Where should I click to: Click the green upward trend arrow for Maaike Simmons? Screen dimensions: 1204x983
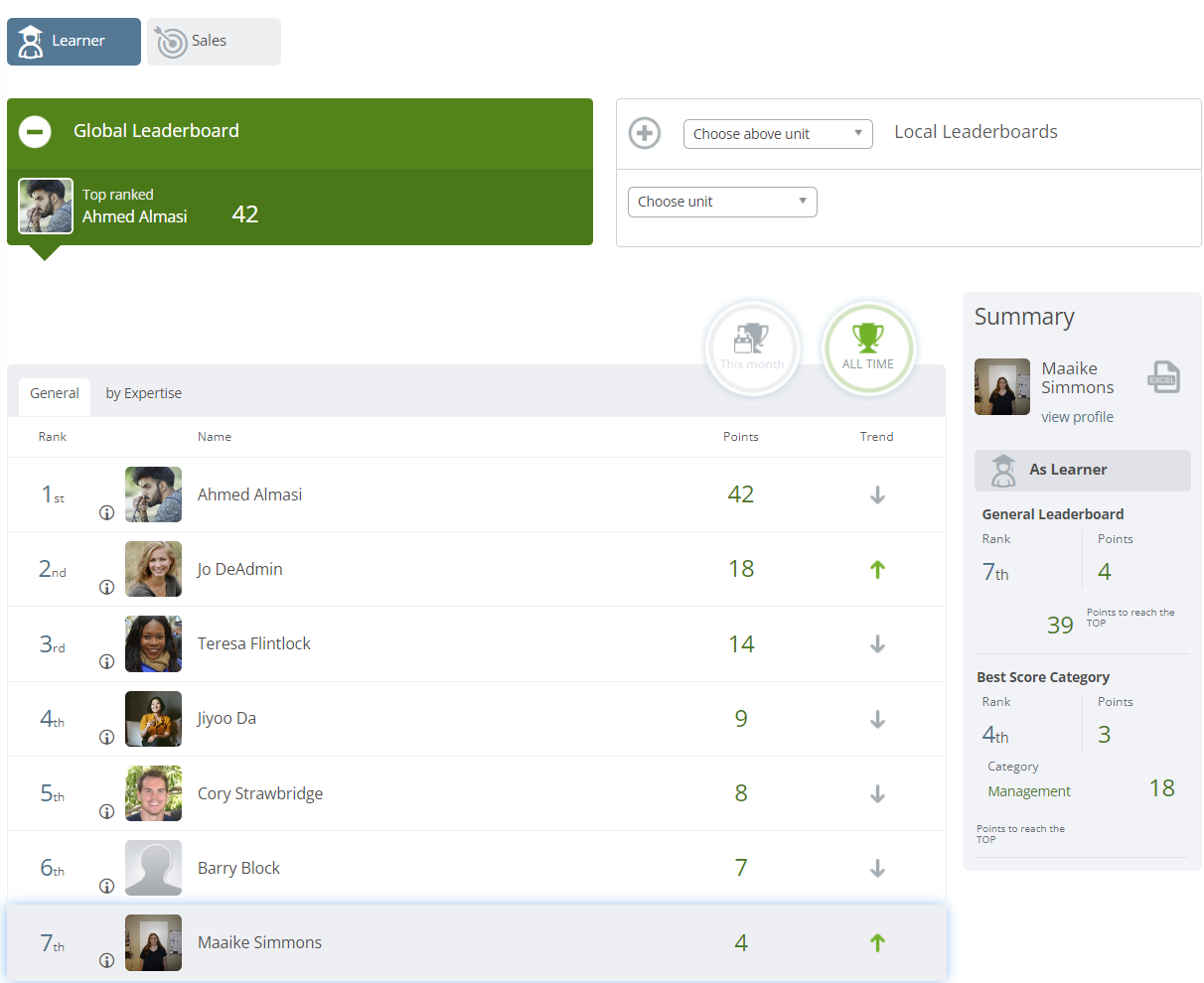[877, 942]
